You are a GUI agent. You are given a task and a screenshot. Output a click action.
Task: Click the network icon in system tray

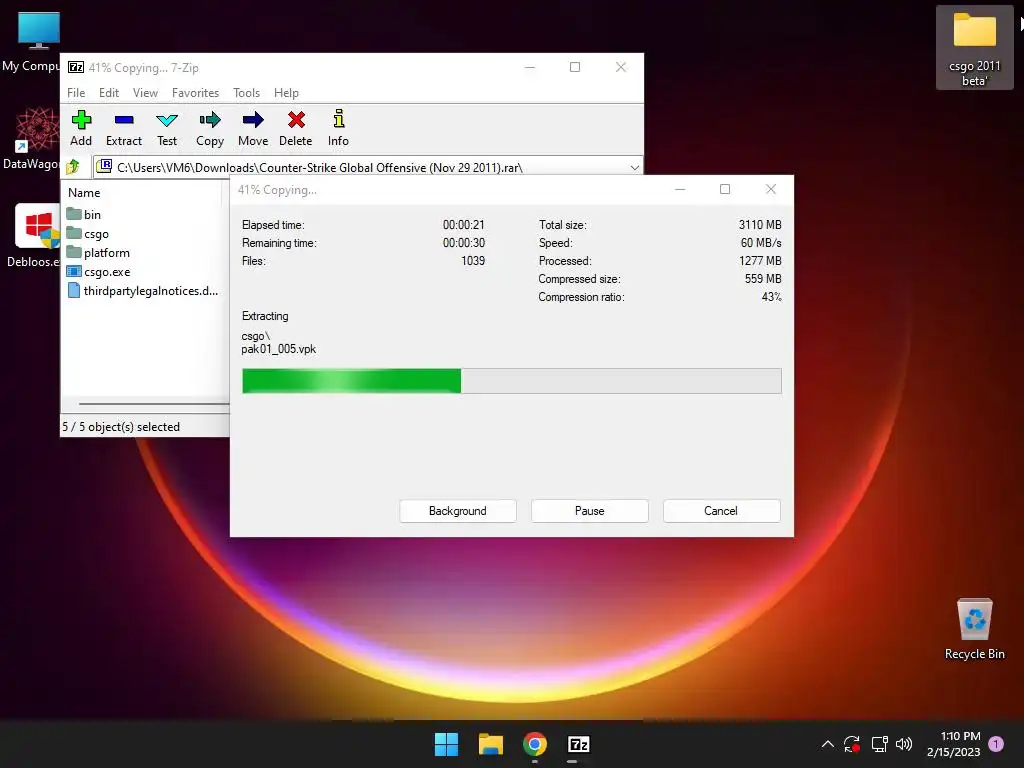879,744
